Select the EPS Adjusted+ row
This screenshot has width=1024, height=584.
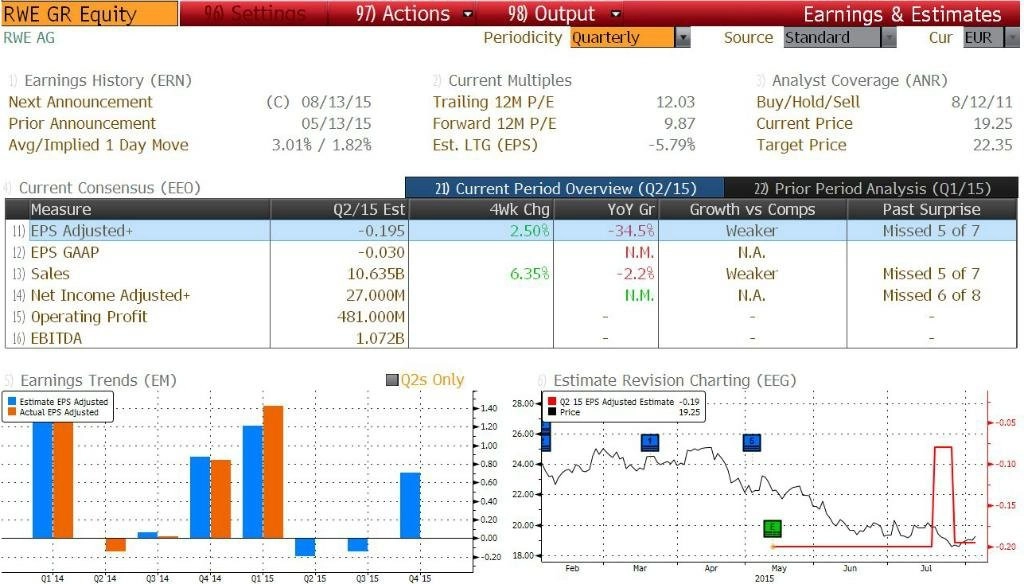pos(511,231)
